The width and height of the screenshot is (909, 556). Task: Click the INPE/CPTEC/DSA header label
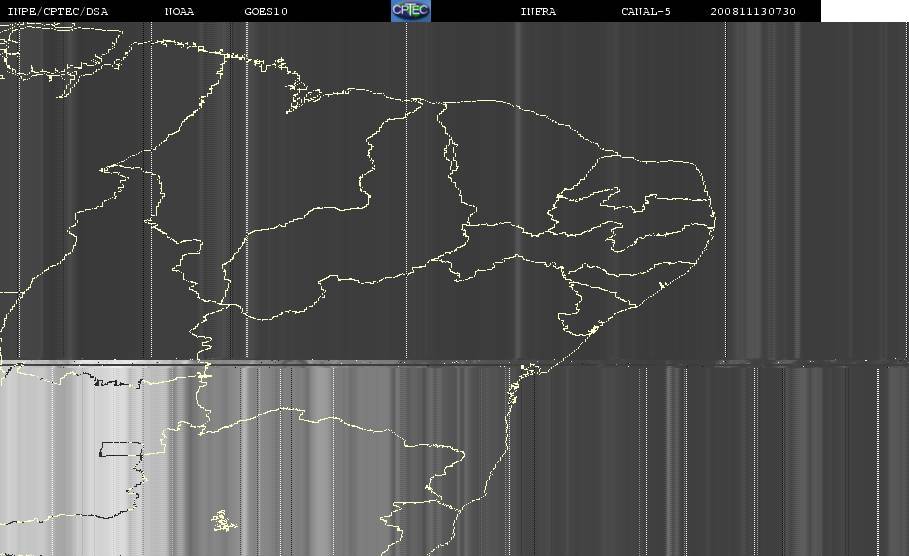click(x=57, y=11)
